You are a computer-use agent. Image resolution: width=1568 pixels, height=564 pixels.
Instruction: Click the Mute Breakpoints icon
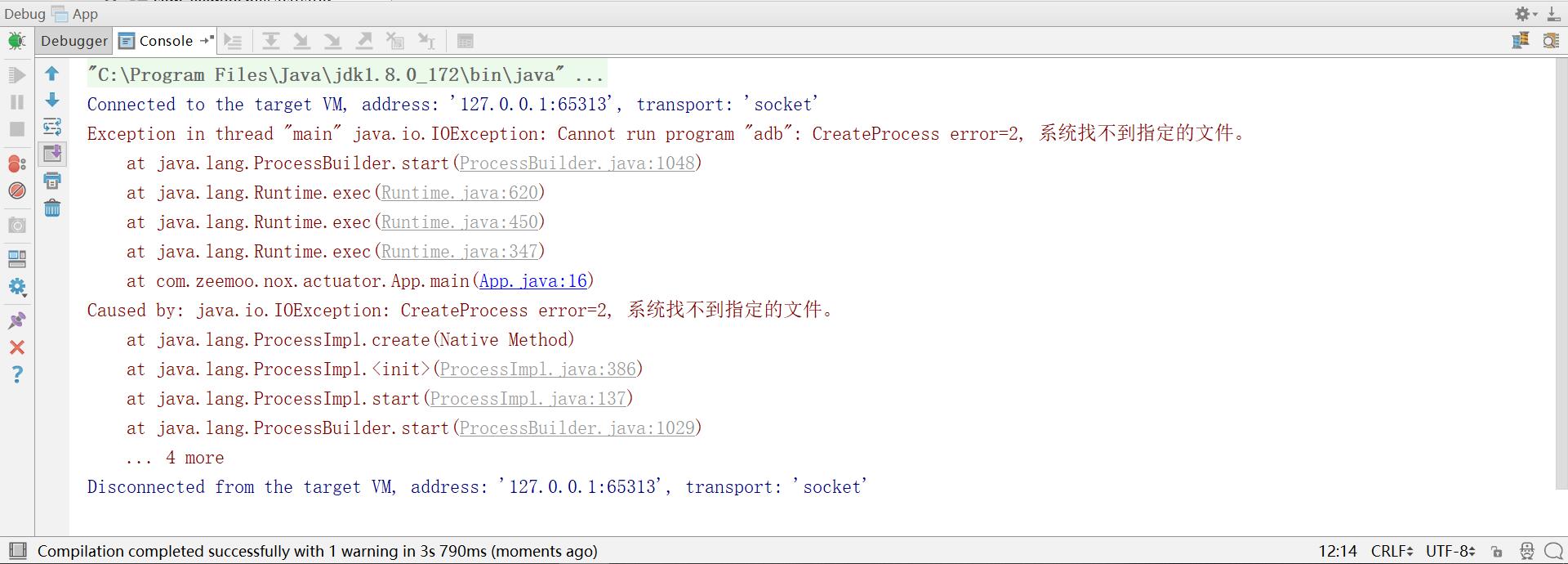pos(16,191)
